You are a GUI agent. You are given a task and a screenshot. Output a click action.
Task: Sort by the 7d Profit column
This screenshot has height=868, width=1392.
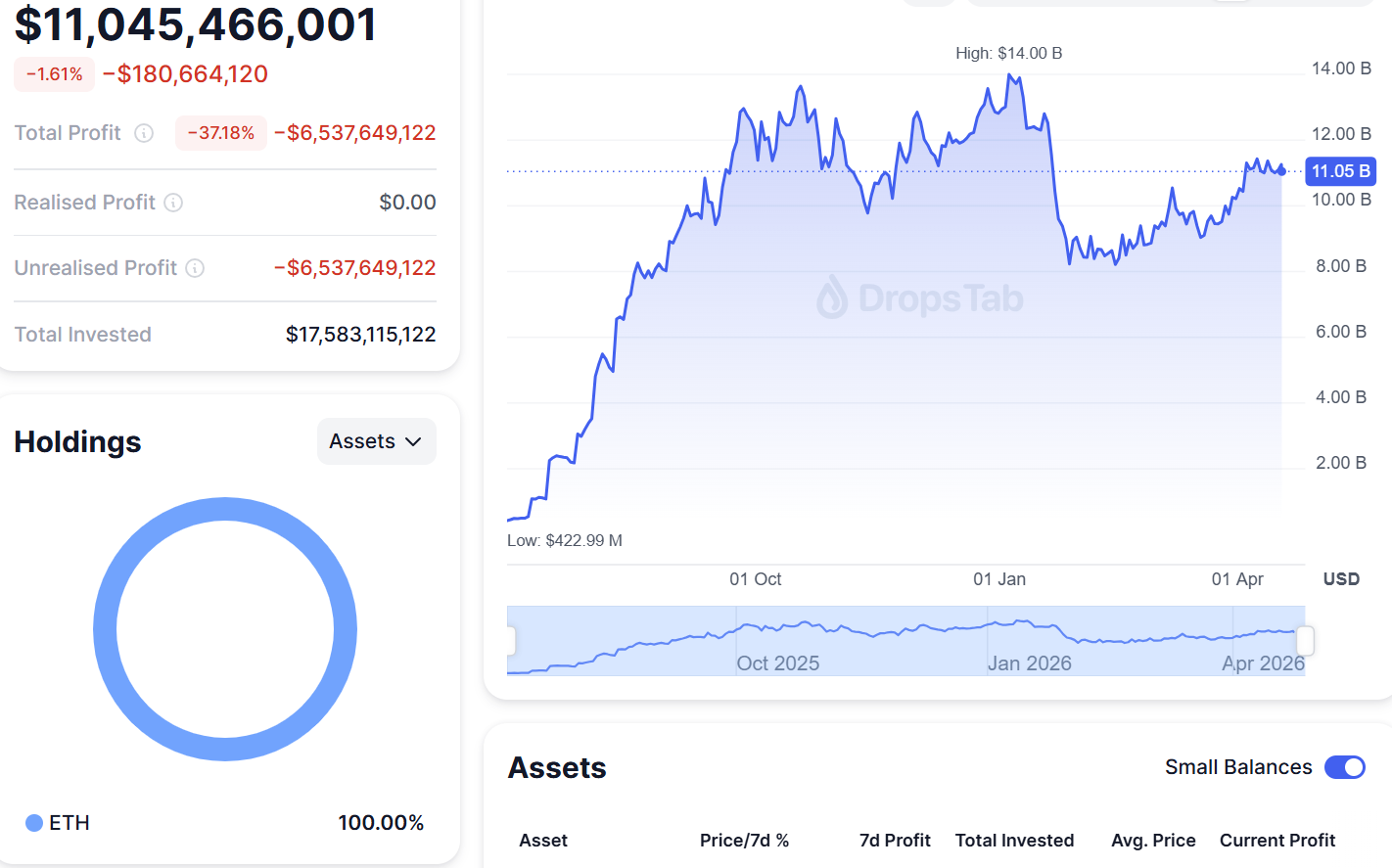coord(895,841)
